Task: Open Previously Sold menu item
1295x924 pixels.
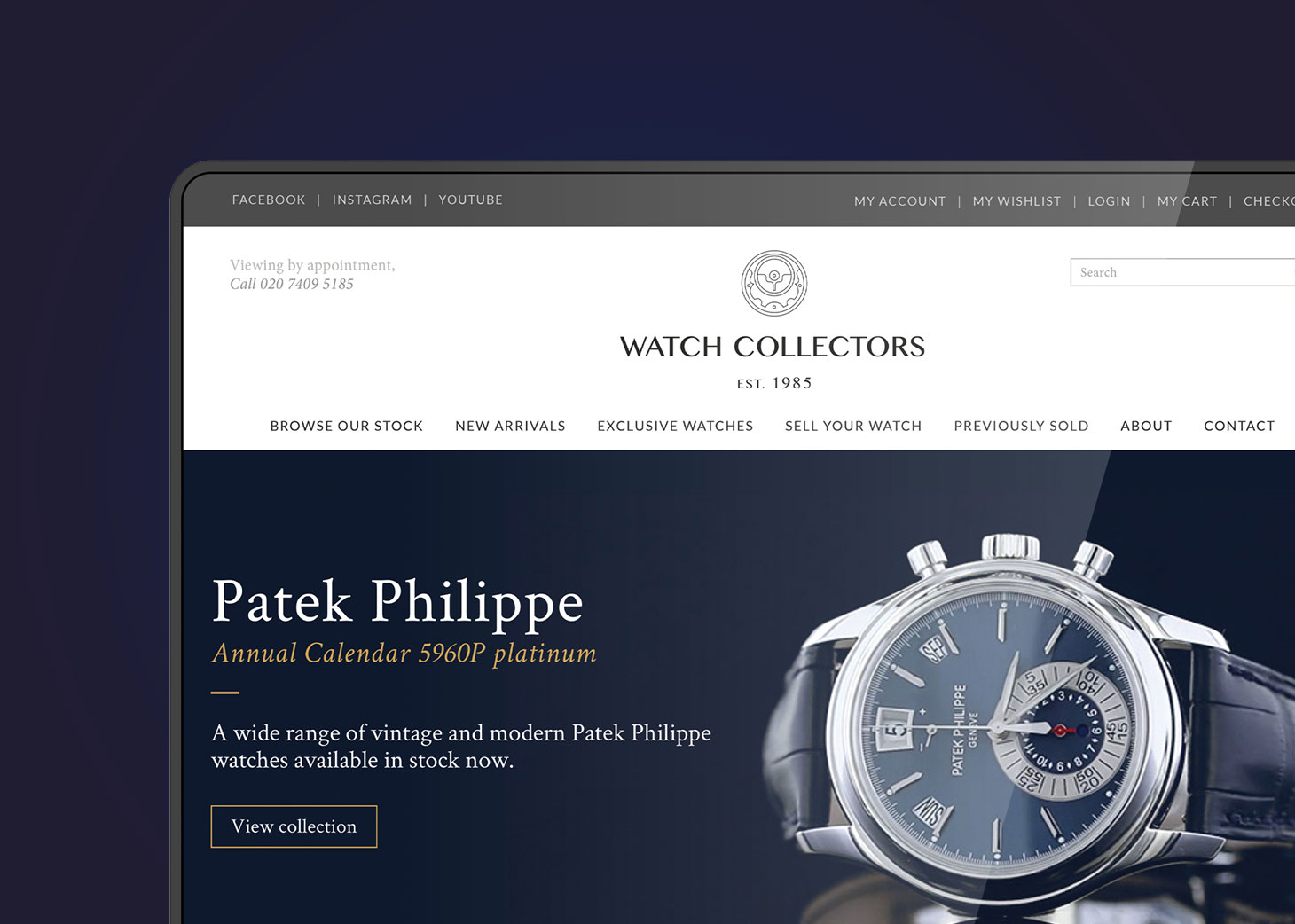Action: (x=1022, y=426)
